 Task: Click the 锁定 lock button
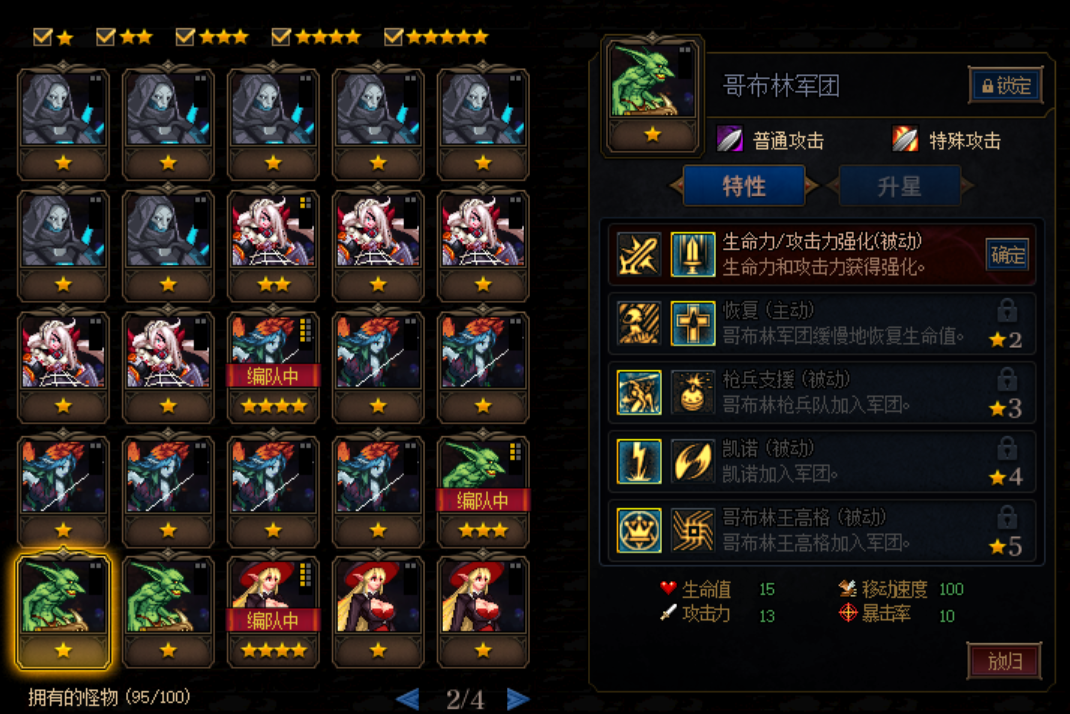click(x=1006, y=85)
